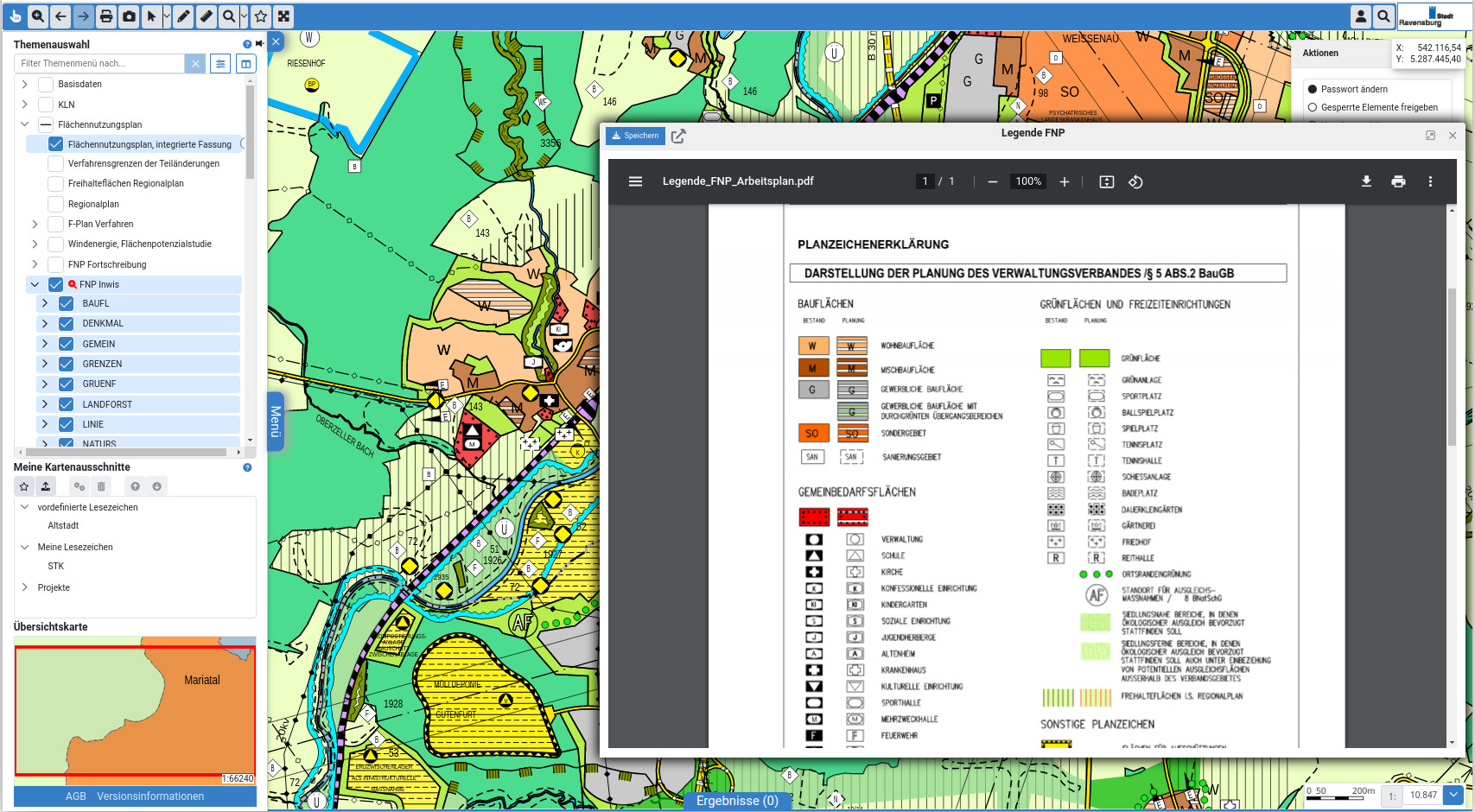1475x812 pixels.
Task: Open the print map tool
Action: click(106, 16)
